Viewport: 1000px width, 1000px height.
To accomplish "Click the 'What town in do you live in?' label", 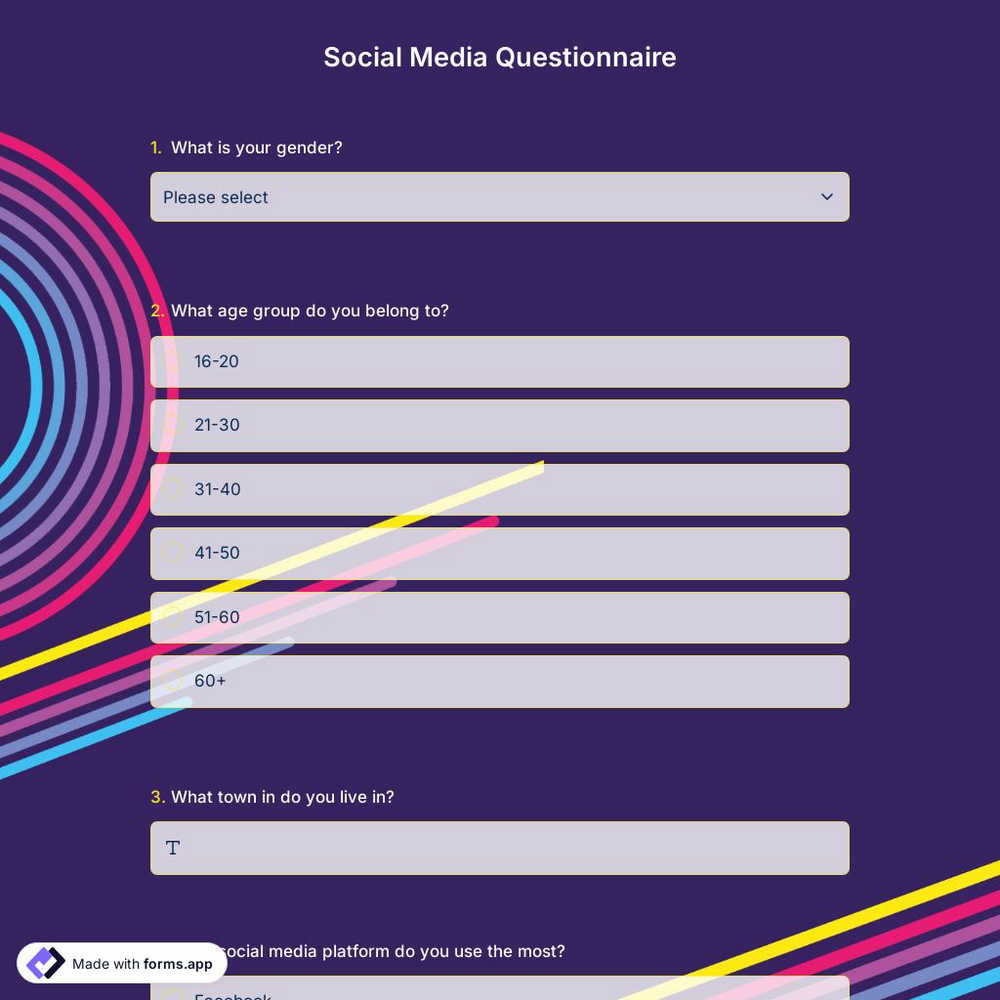I will (284, 797).
